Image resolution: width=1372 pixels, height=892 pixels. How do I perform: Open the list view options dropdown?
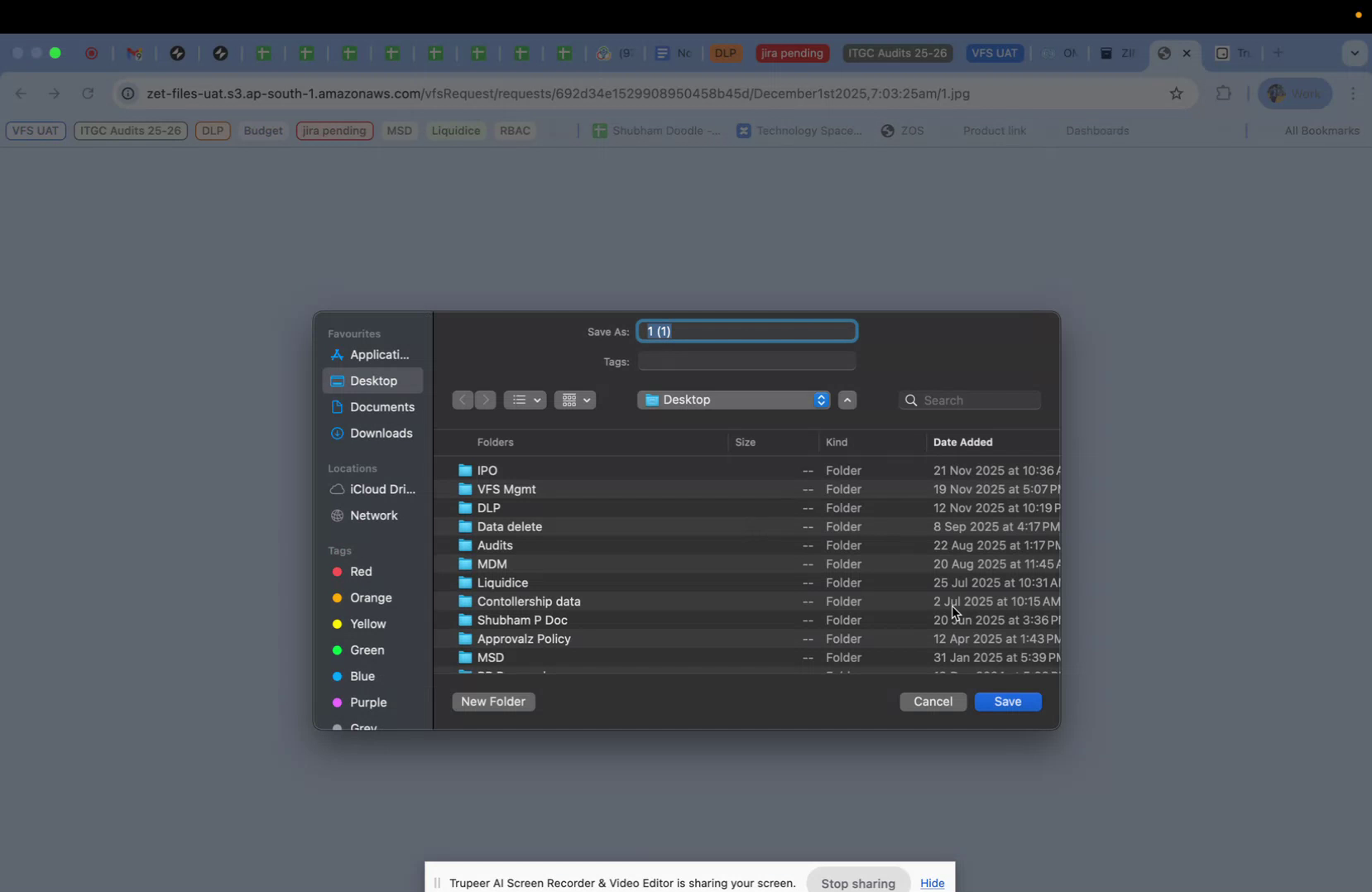[x=525, y=400]
